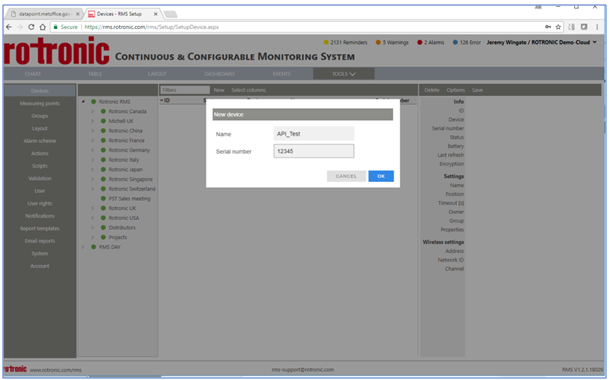
Task: Select Rotronic Italy in the tree
Action: (x=124, y=160)
